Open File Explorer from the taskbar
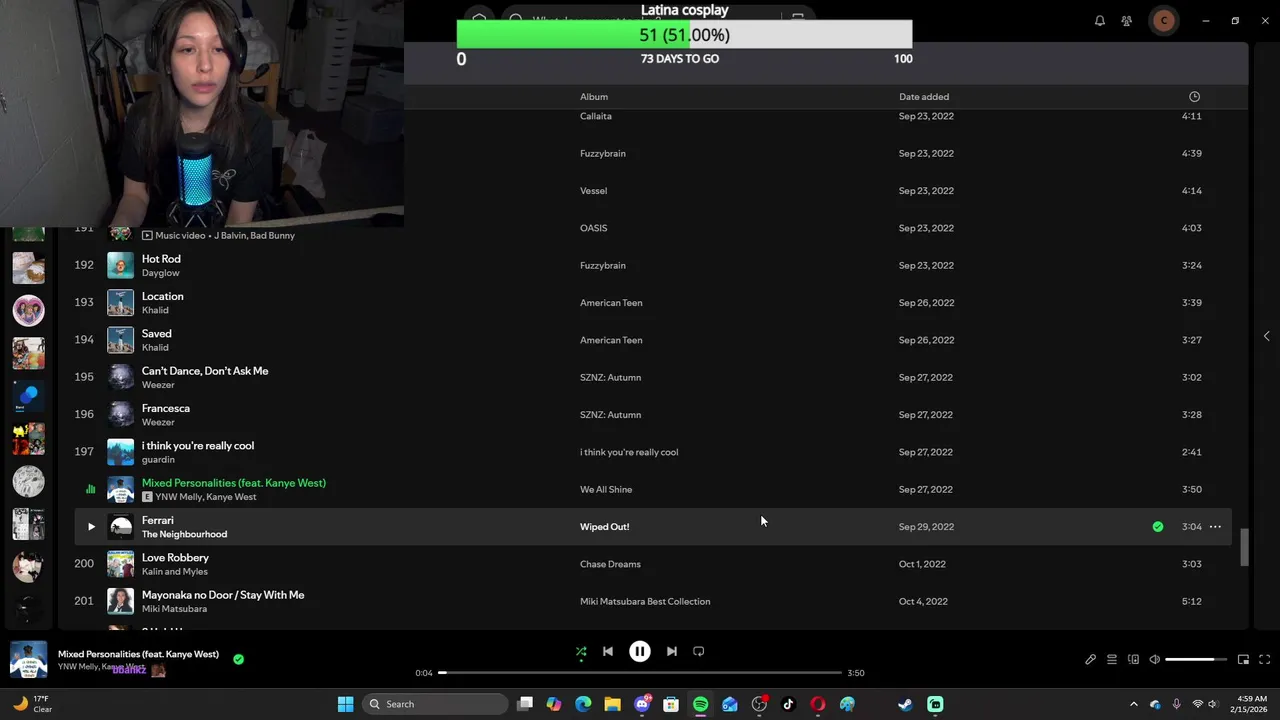1280x720 pixels. click(612, 704)
